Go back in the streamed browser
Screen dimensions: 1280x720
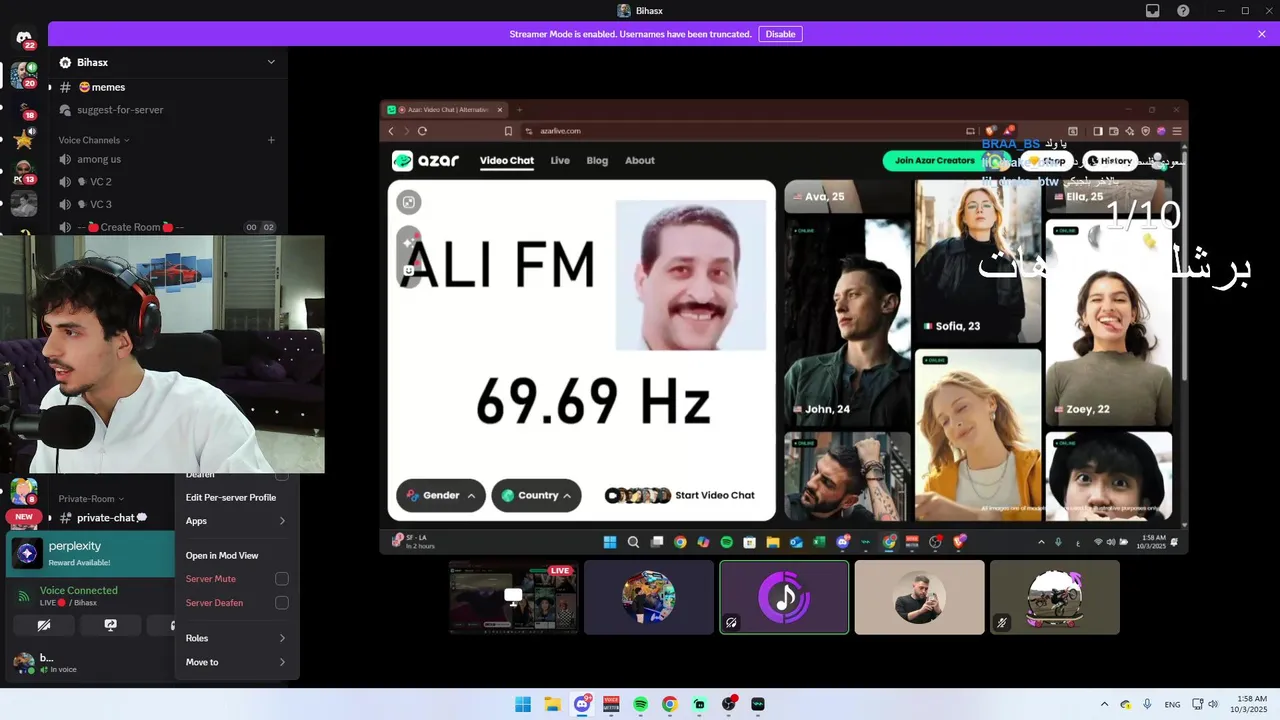pos(391,131)
